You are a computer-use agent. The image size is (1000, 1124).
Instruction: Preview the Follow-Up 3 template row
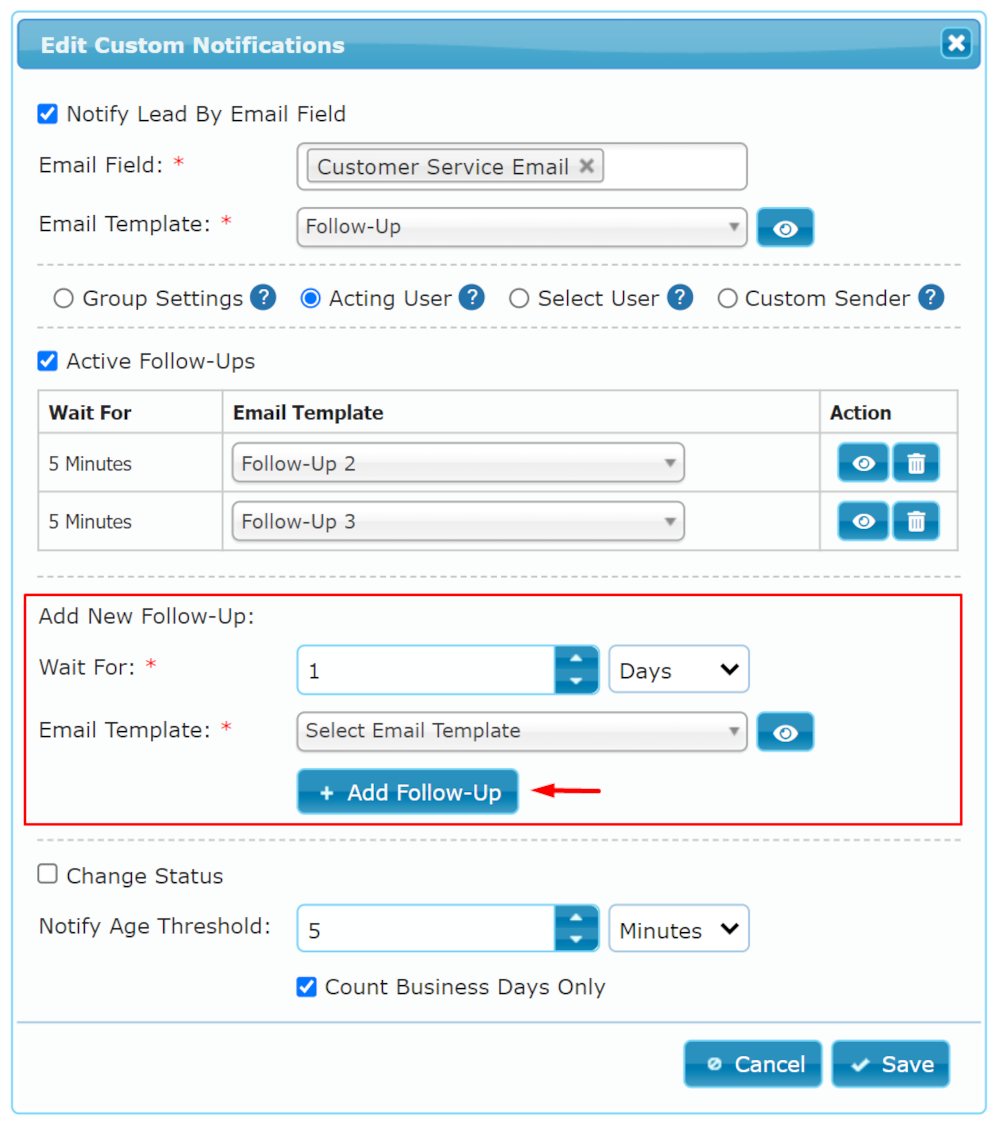[x=862, y=522]
